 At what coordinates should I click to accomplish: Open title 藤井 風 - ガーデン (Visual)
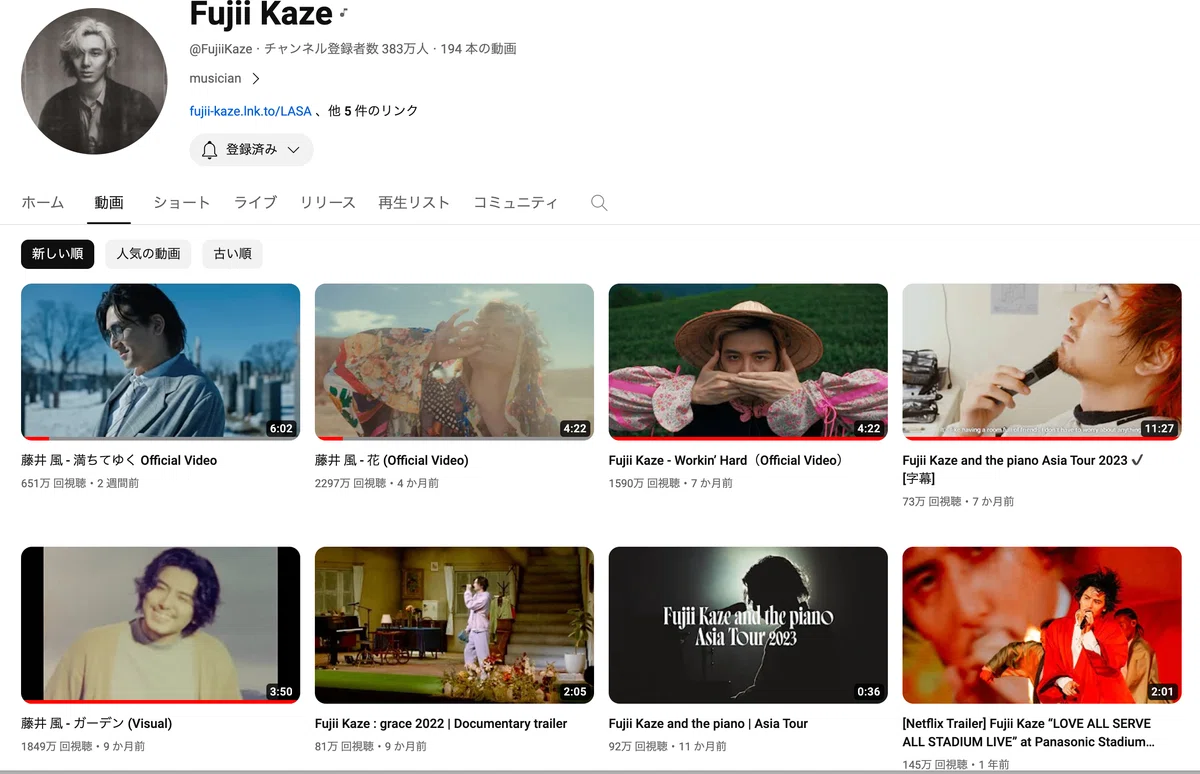pos(97,724)
